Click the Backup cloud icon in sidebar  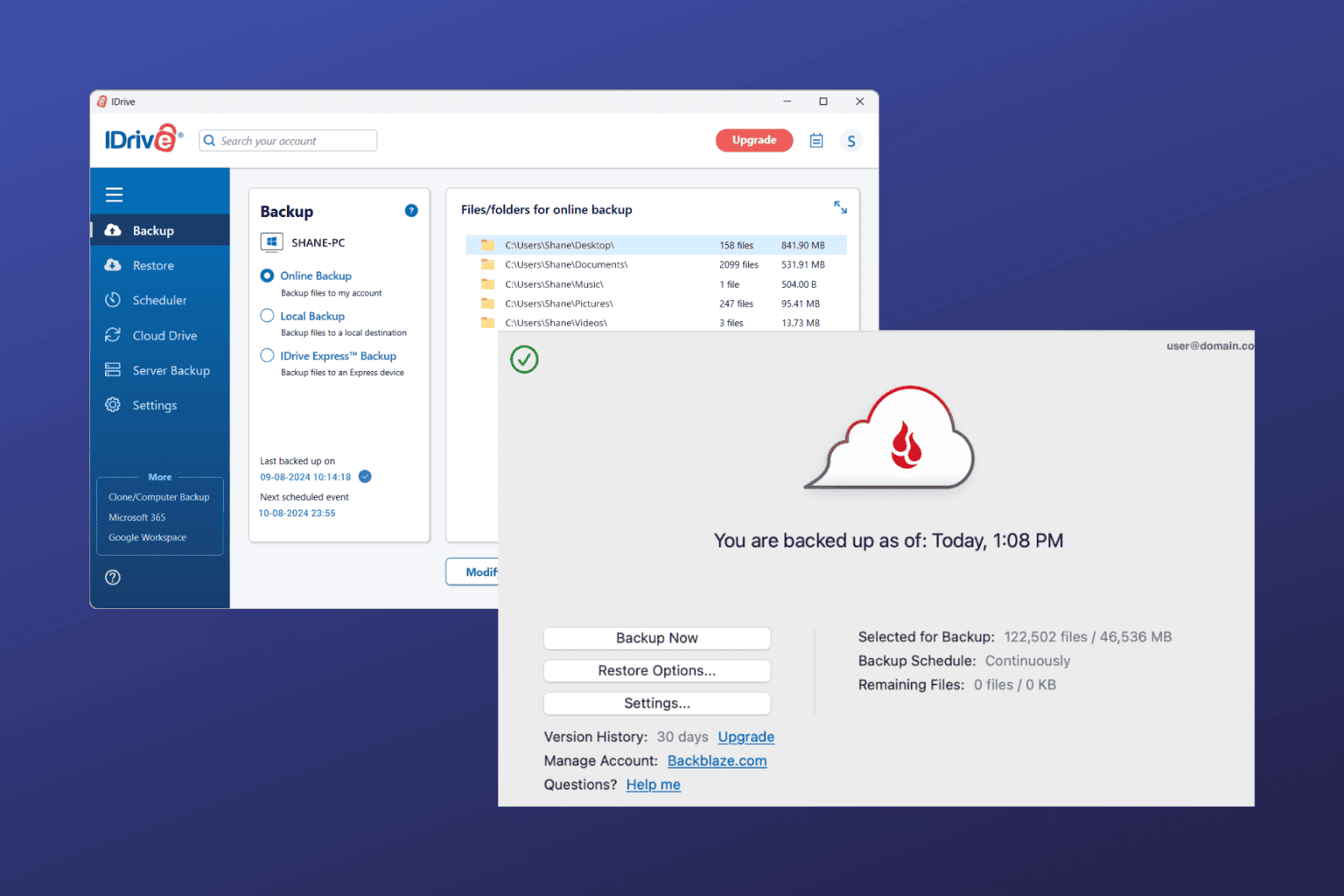(113, 230)
